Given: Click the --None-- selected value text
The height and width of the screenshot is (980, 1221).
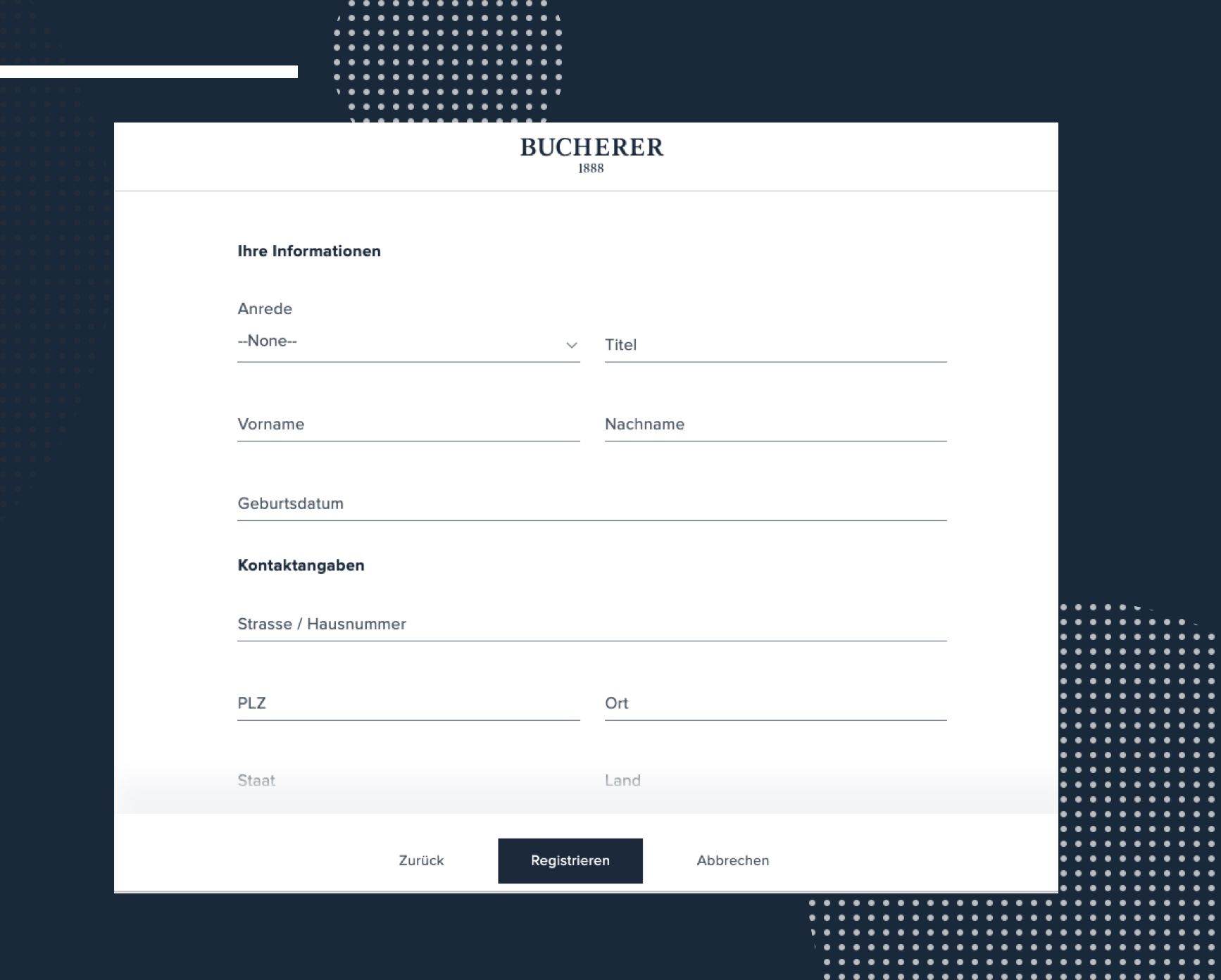Looking at the screenshot, I should pos(268,341).
